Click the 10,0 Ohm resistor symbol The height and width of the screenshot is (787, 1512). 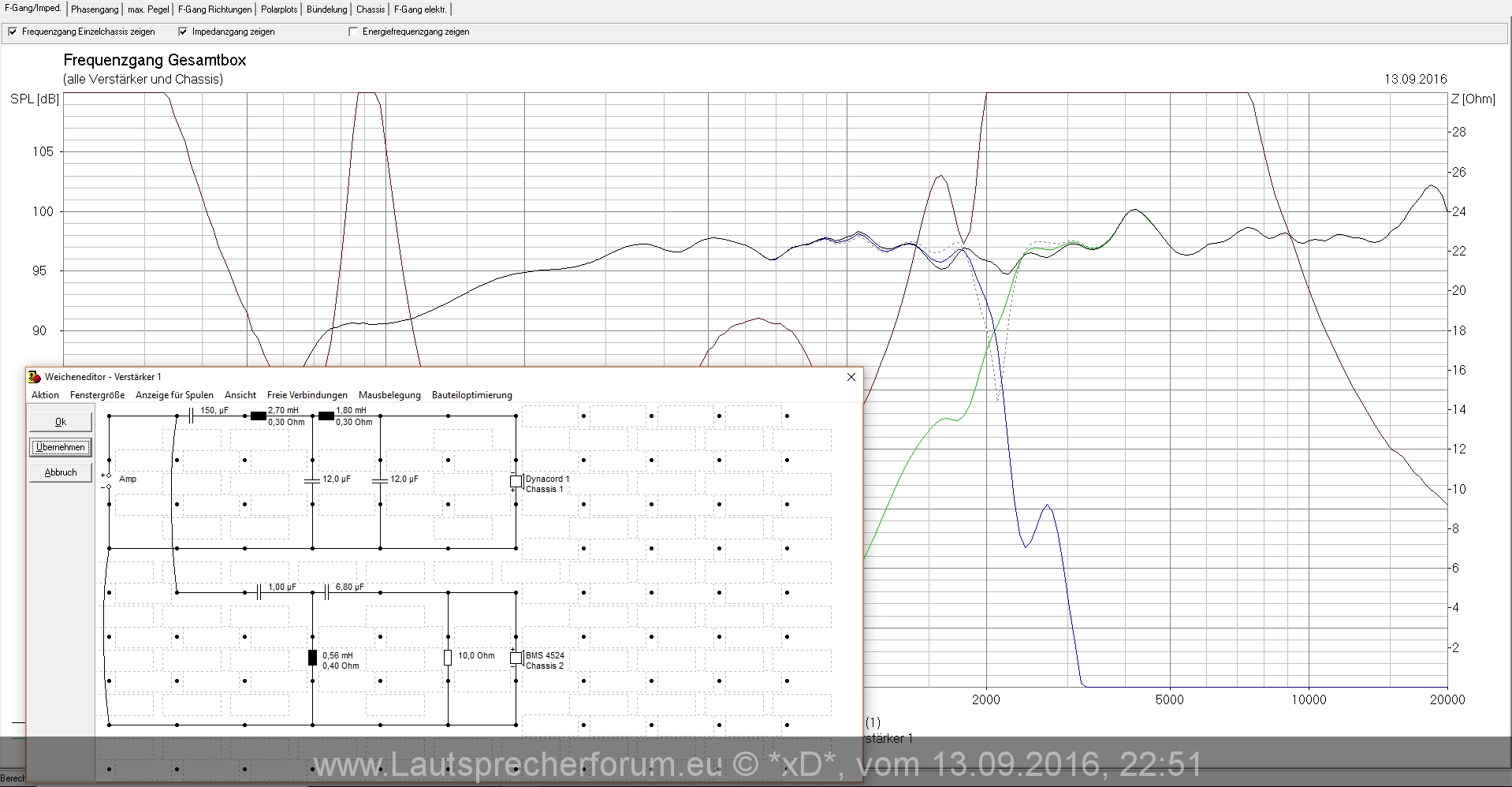(448, 658)
